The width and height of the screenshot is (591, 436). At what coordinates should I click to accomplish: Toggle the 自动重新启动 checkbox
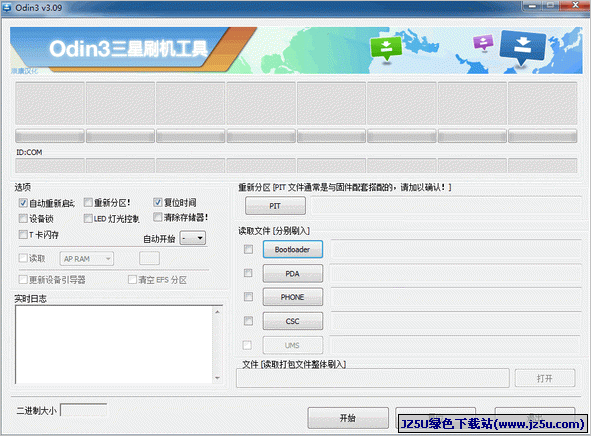23,203
